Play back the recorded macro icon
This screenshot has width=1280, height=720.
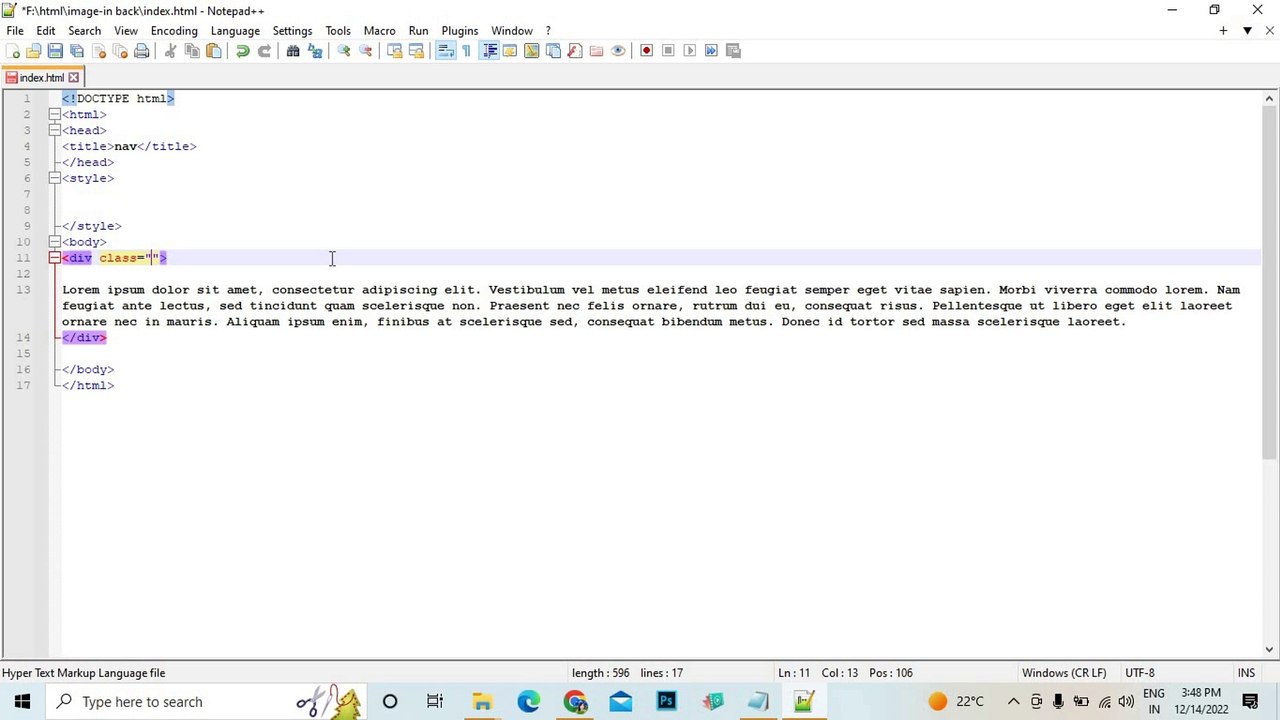click(x=690, y=51)
